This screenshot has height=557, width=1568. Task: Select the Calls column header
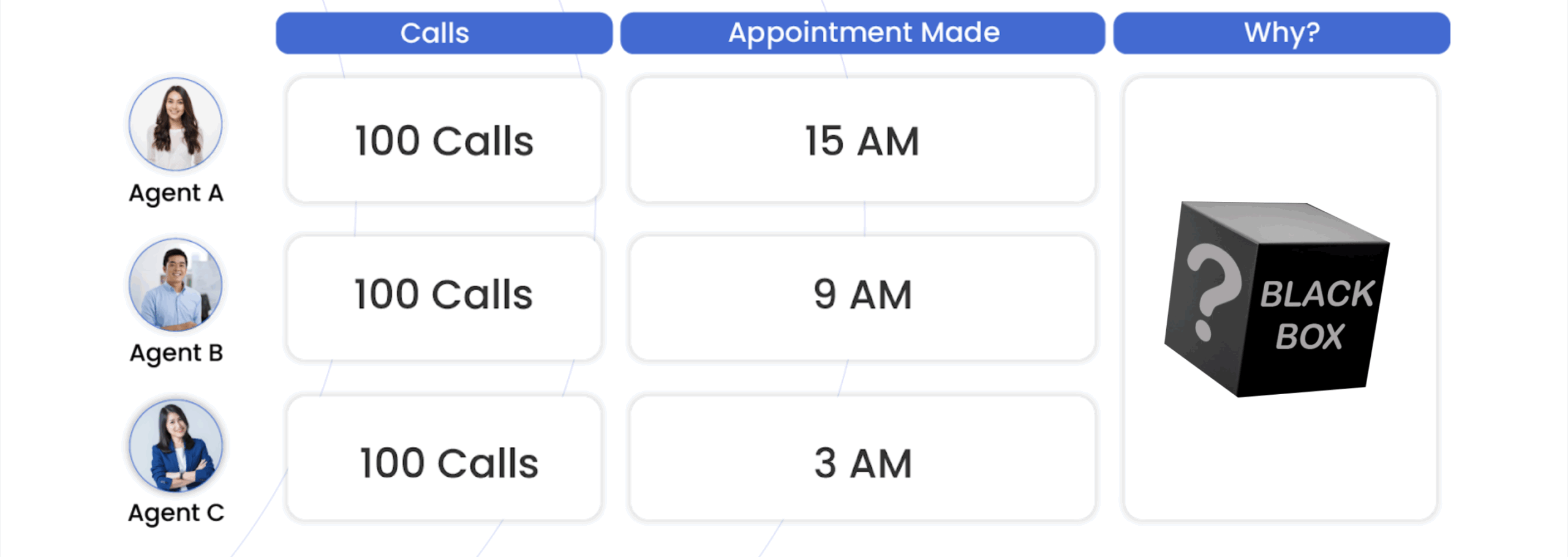click(x=444, y=33)
